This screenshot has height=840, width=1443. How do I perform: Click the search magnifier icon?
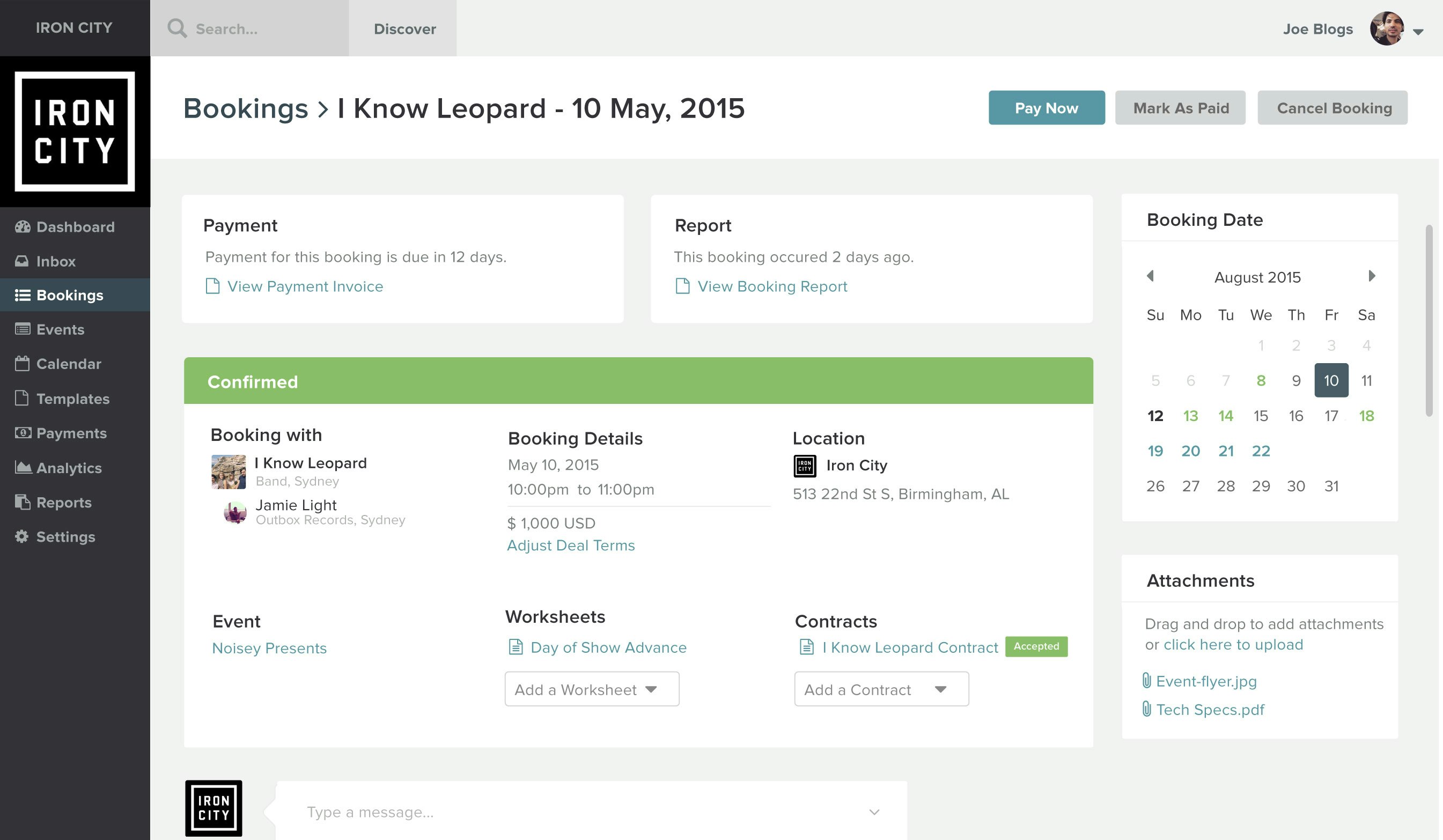177,28
